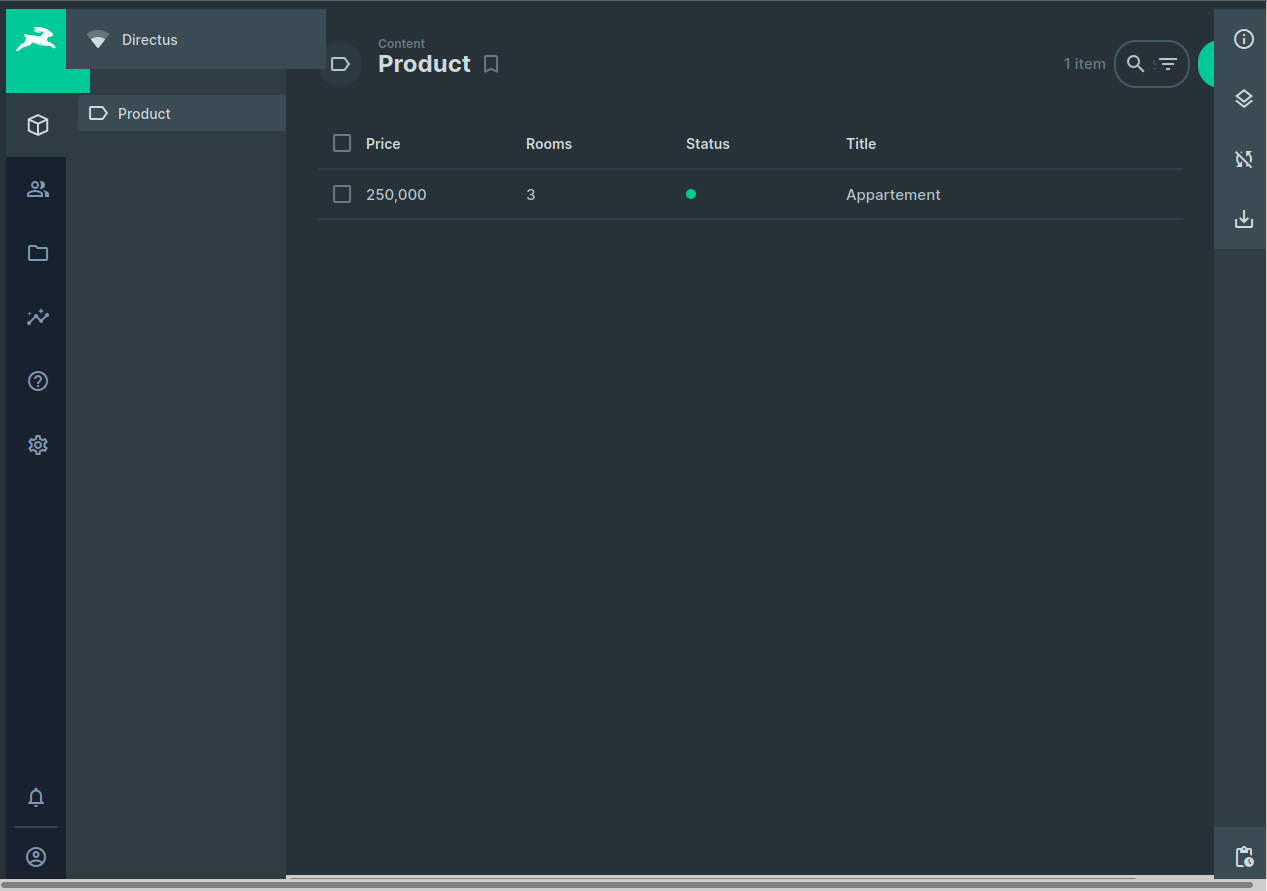Open the Settings module
This screenshot has width=1267, height=891.
point(37,445)
